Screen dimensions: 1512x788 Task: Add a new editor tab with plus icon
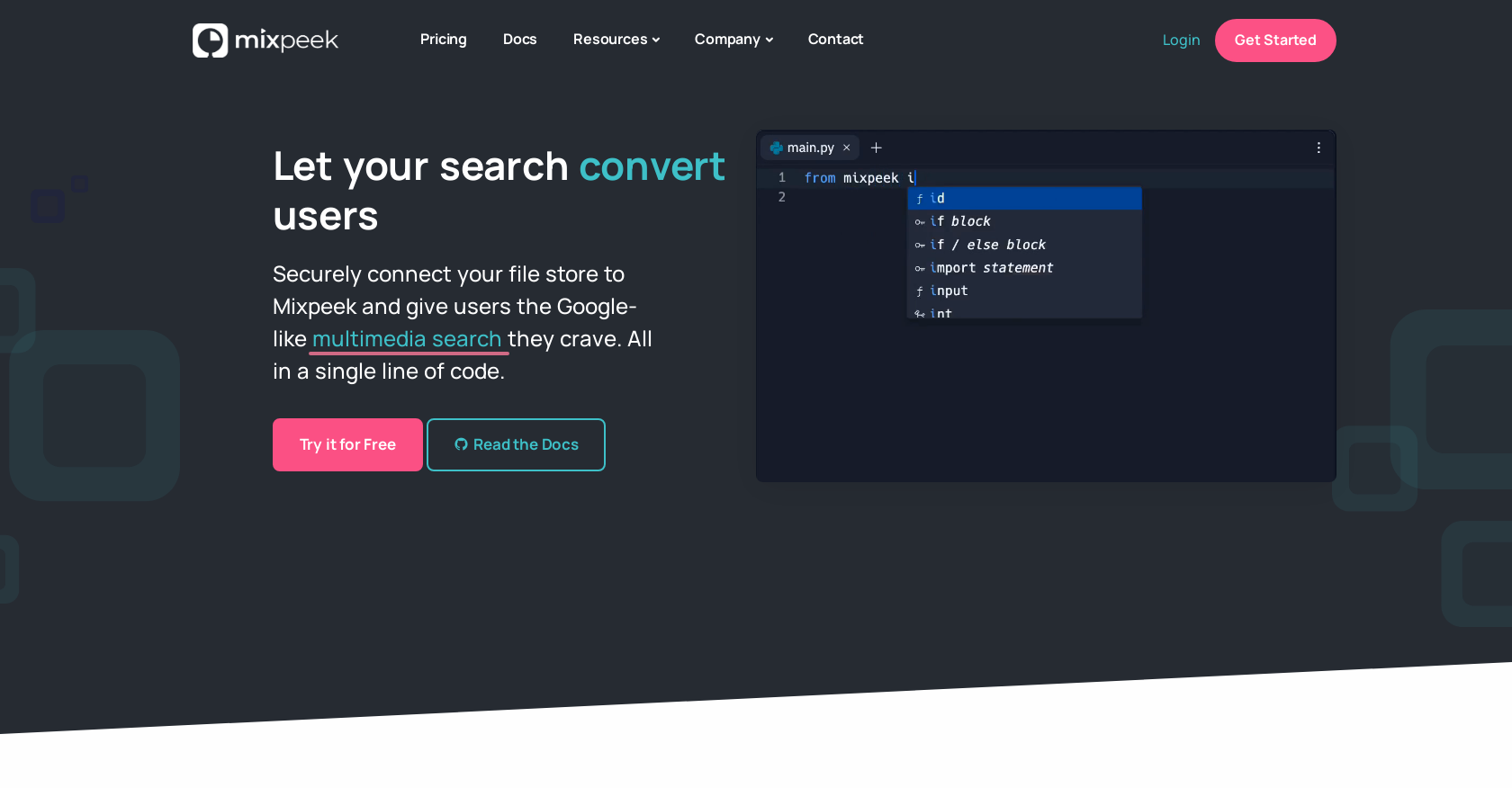click(x=876, y=148)
